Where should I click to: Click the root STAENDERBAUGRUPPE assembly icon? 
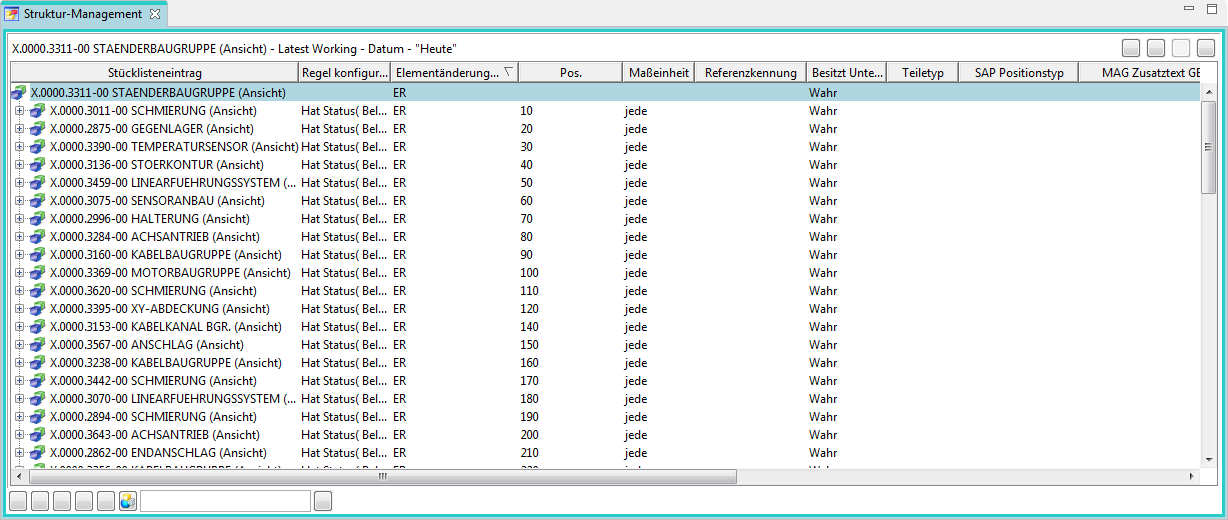coord(19,93)
